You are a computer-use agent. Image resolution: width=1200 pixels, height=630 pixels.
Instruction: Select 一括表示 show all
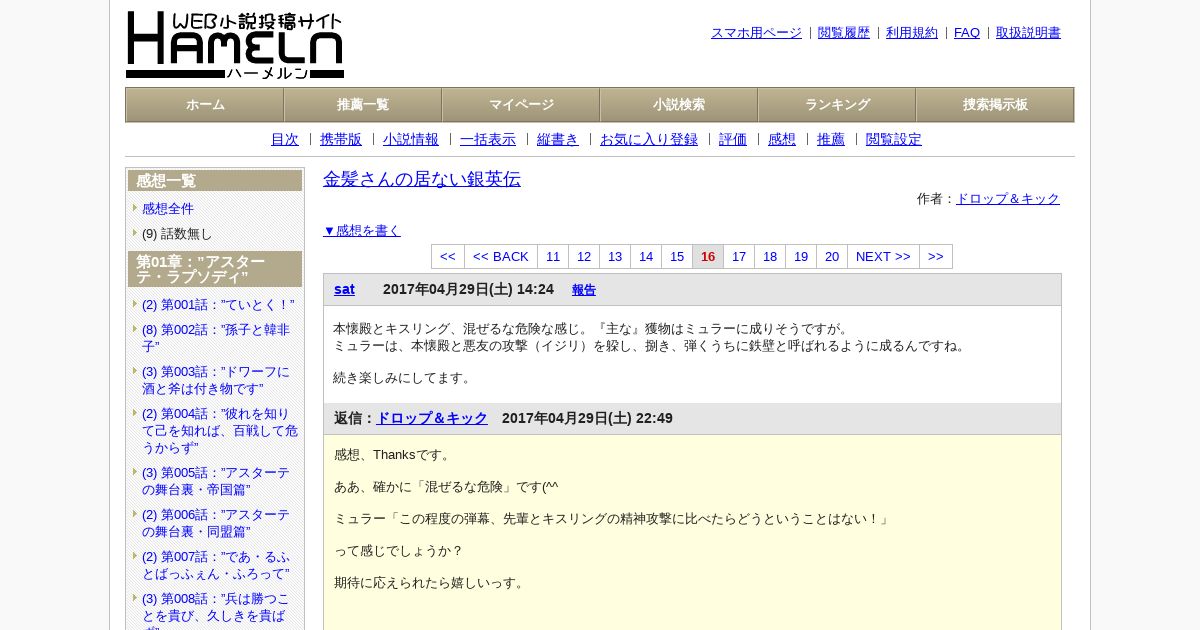point(488,140)
